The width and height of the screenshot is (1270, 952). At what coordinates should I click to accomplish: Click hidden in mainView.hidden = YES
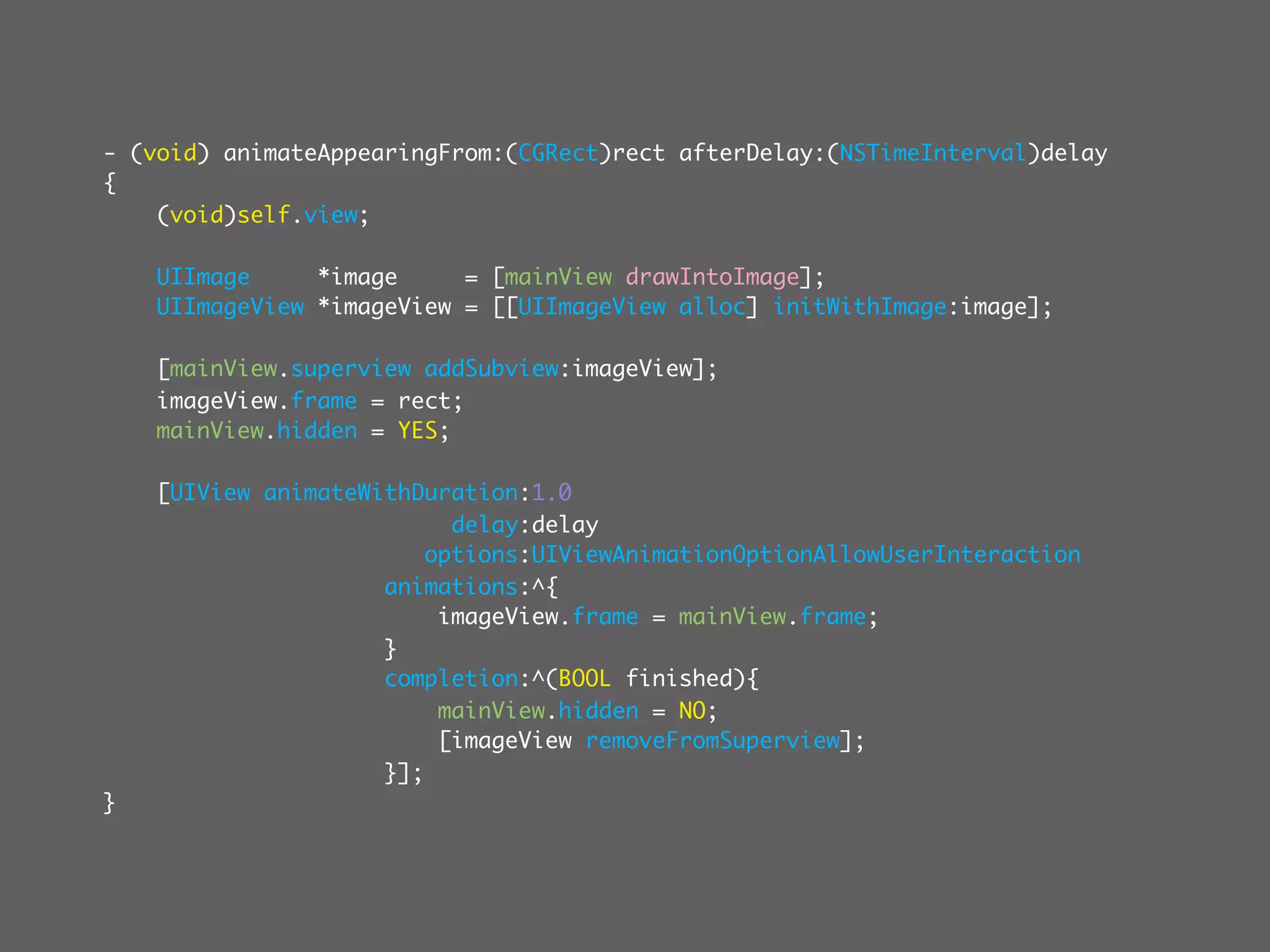[317, 430]
